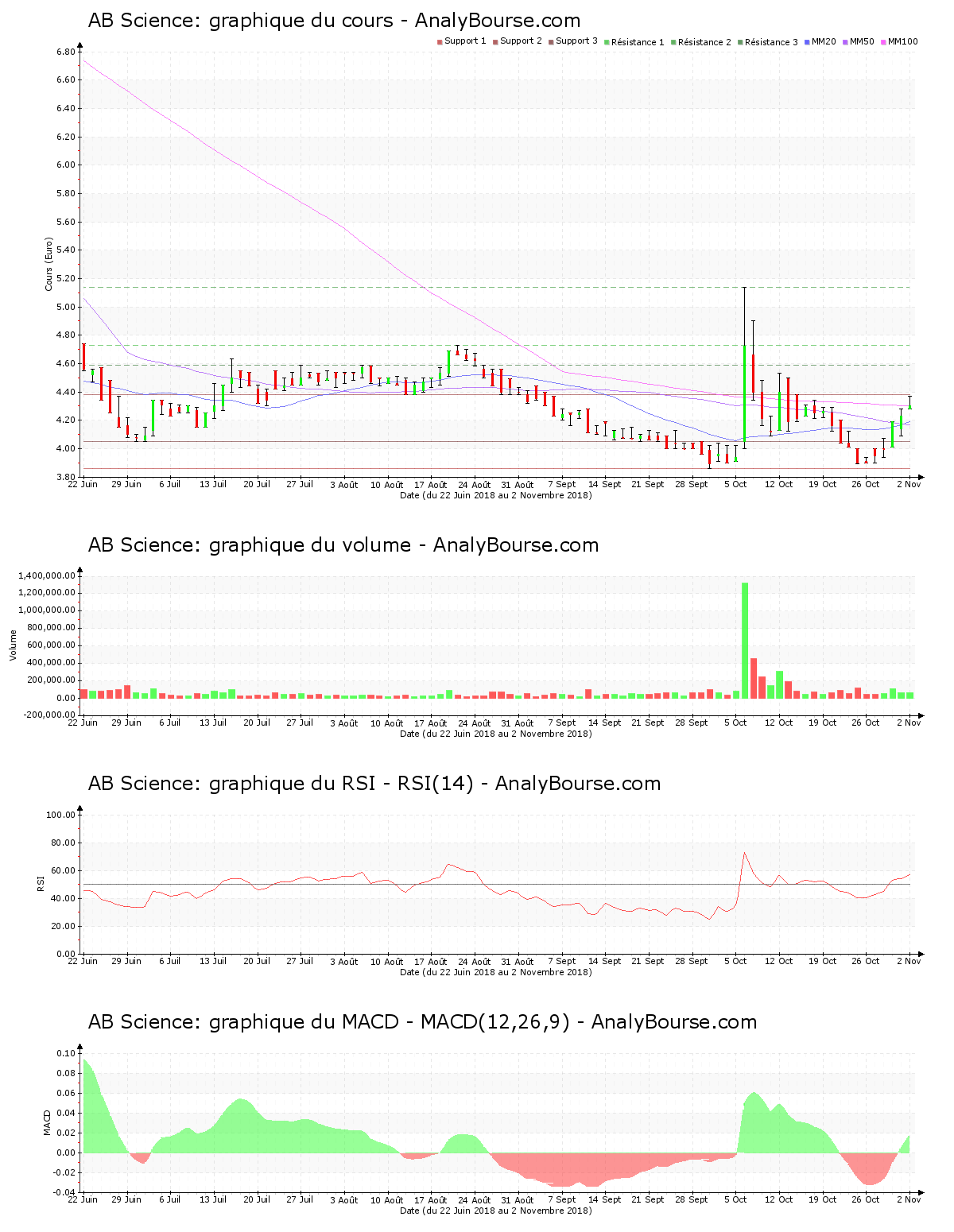Click the 60.00 value on RSI axis
954x1232 pixels.
tap(64, 870)
